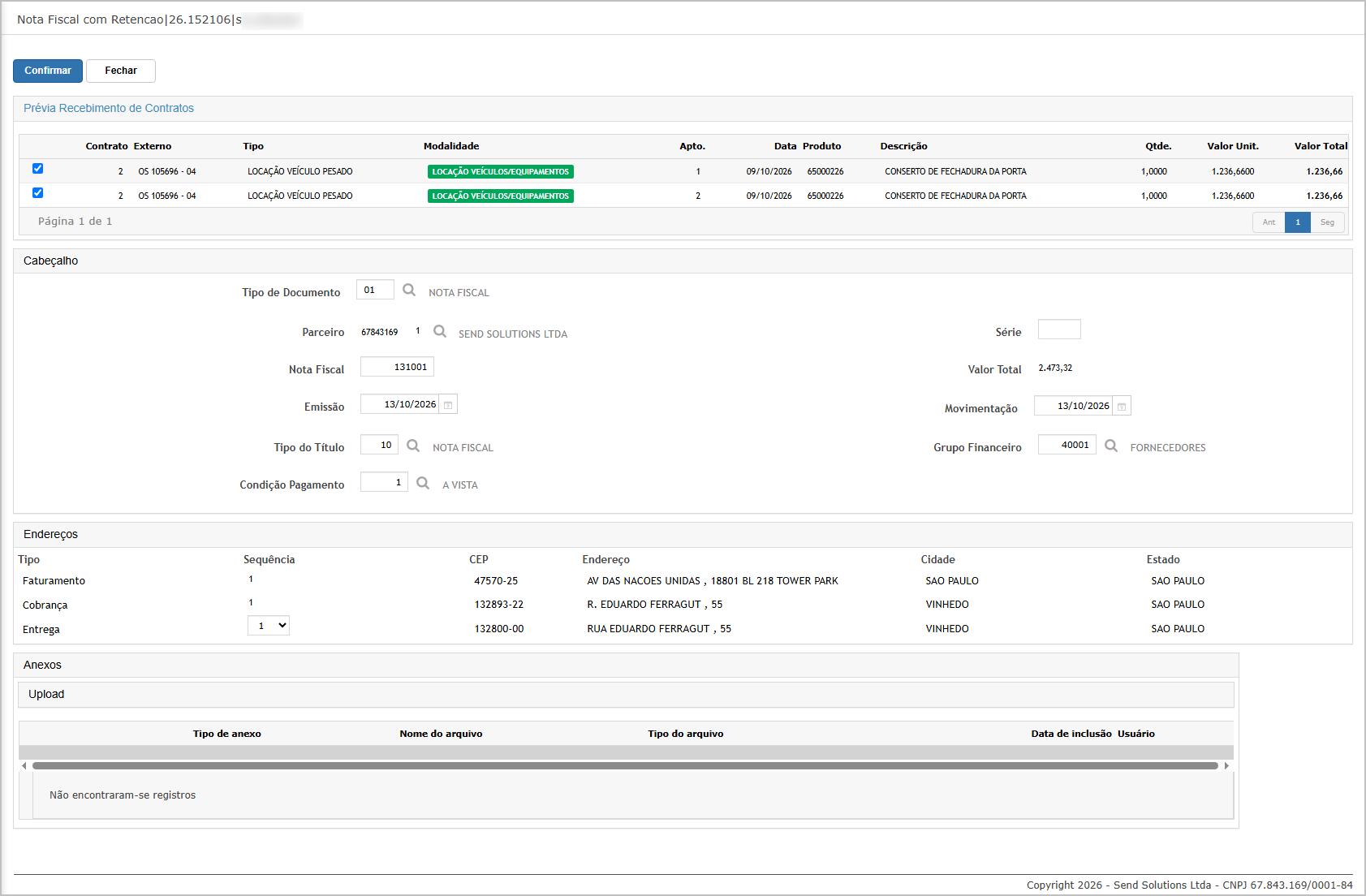Open the Parceiro magnifier lookup
The height and width of the screenshot is (896, 1366).
tap(440, 331)
